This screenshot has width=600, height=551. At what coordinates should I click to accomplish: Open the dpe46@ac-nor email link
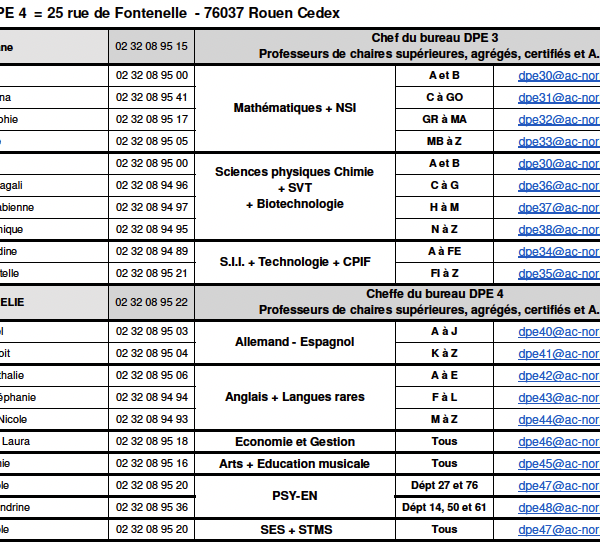tap(559, 442)
